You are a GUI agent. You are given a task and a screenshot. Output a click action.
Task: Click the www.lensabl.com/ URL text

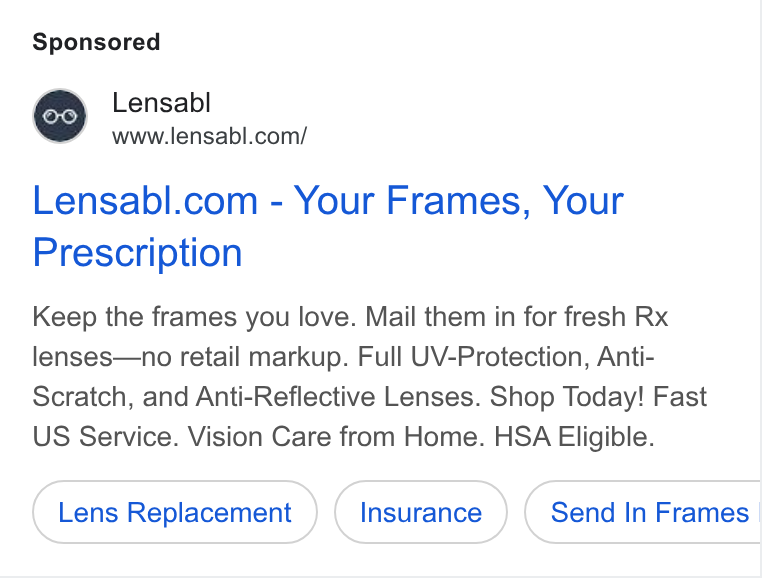point(209,136)
